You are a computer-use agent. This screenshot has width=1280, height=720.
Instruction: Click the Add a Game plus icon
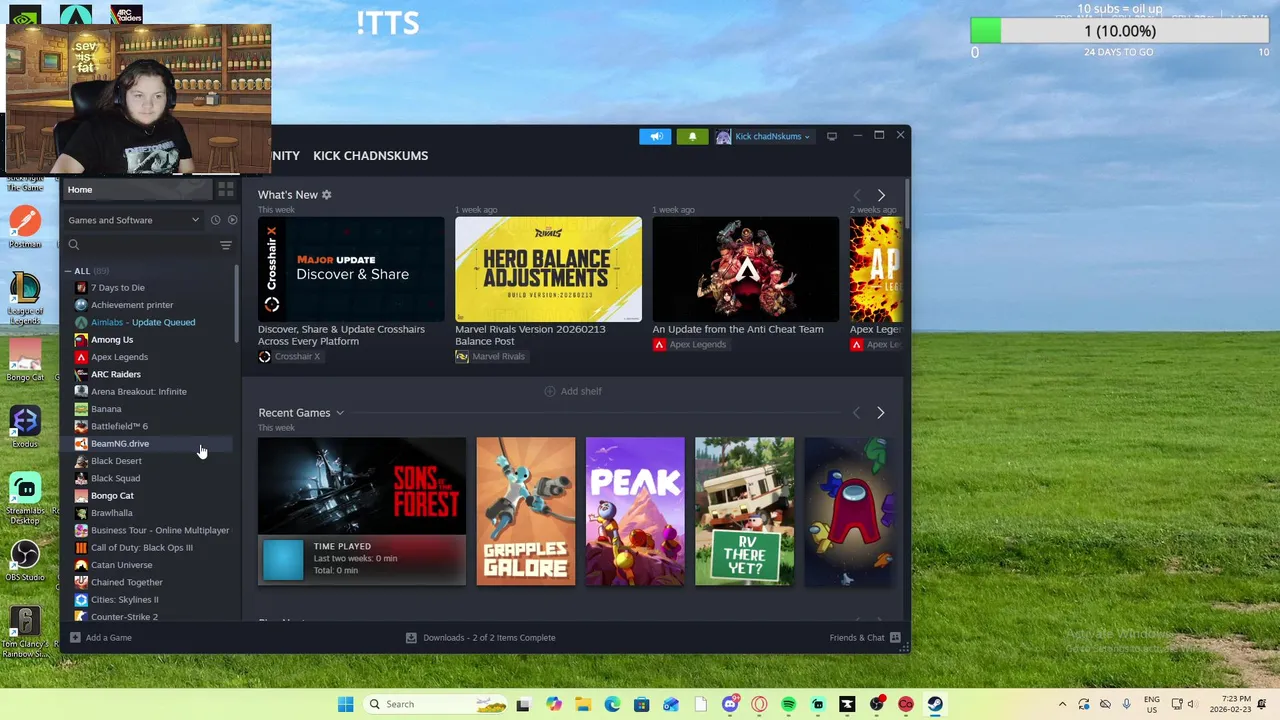[75, 637]
